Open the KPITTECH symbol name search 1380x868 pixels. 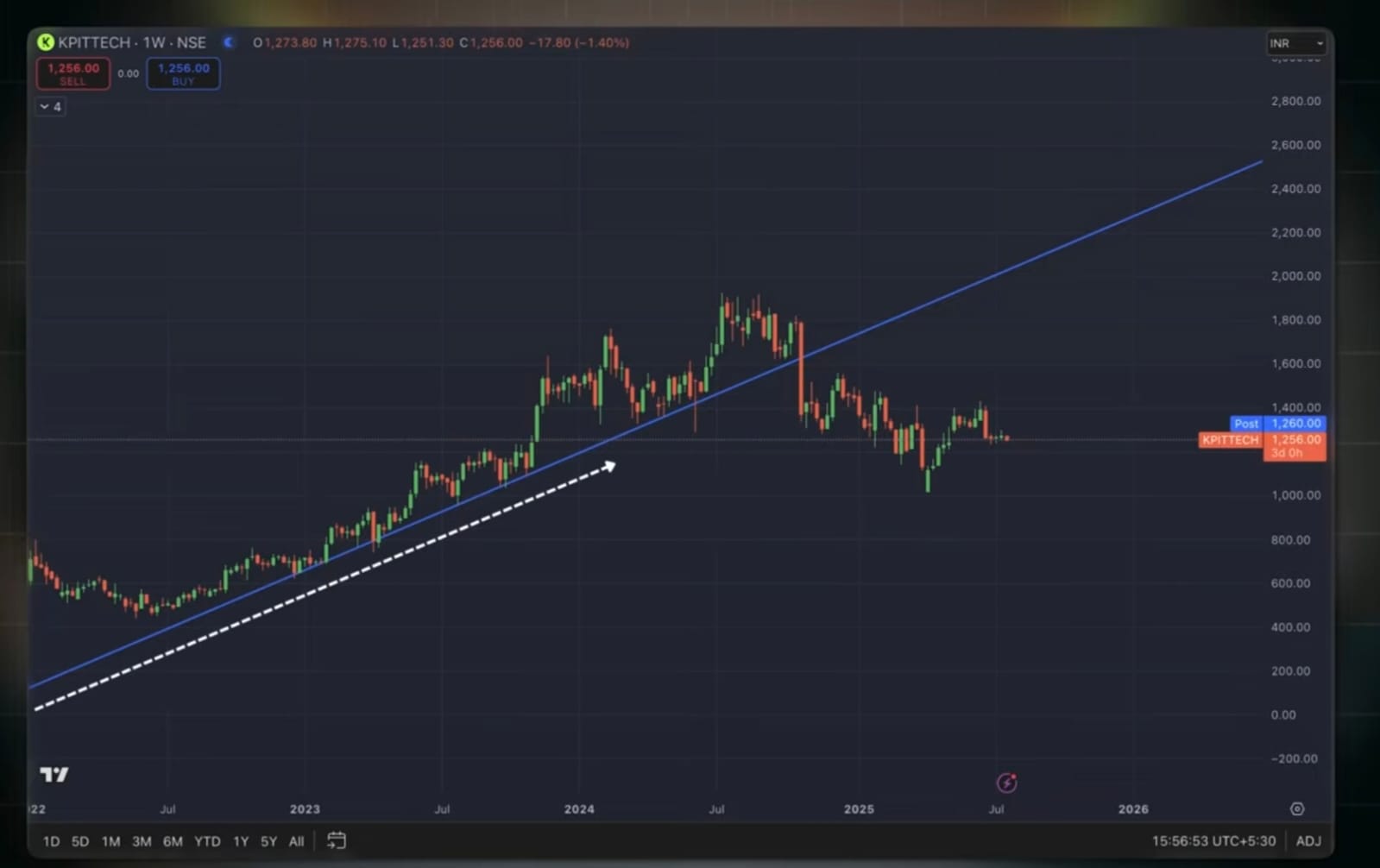click(x=132, y=42)
